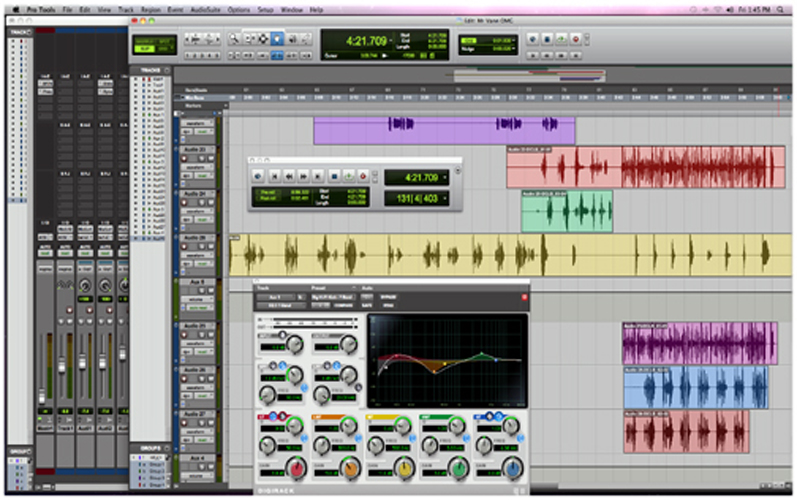Open the Track selector in EQ plug-in
Image resolution: width=797 pixels, height=500 pixels.
pyautogui.click(x=276, y=297)
